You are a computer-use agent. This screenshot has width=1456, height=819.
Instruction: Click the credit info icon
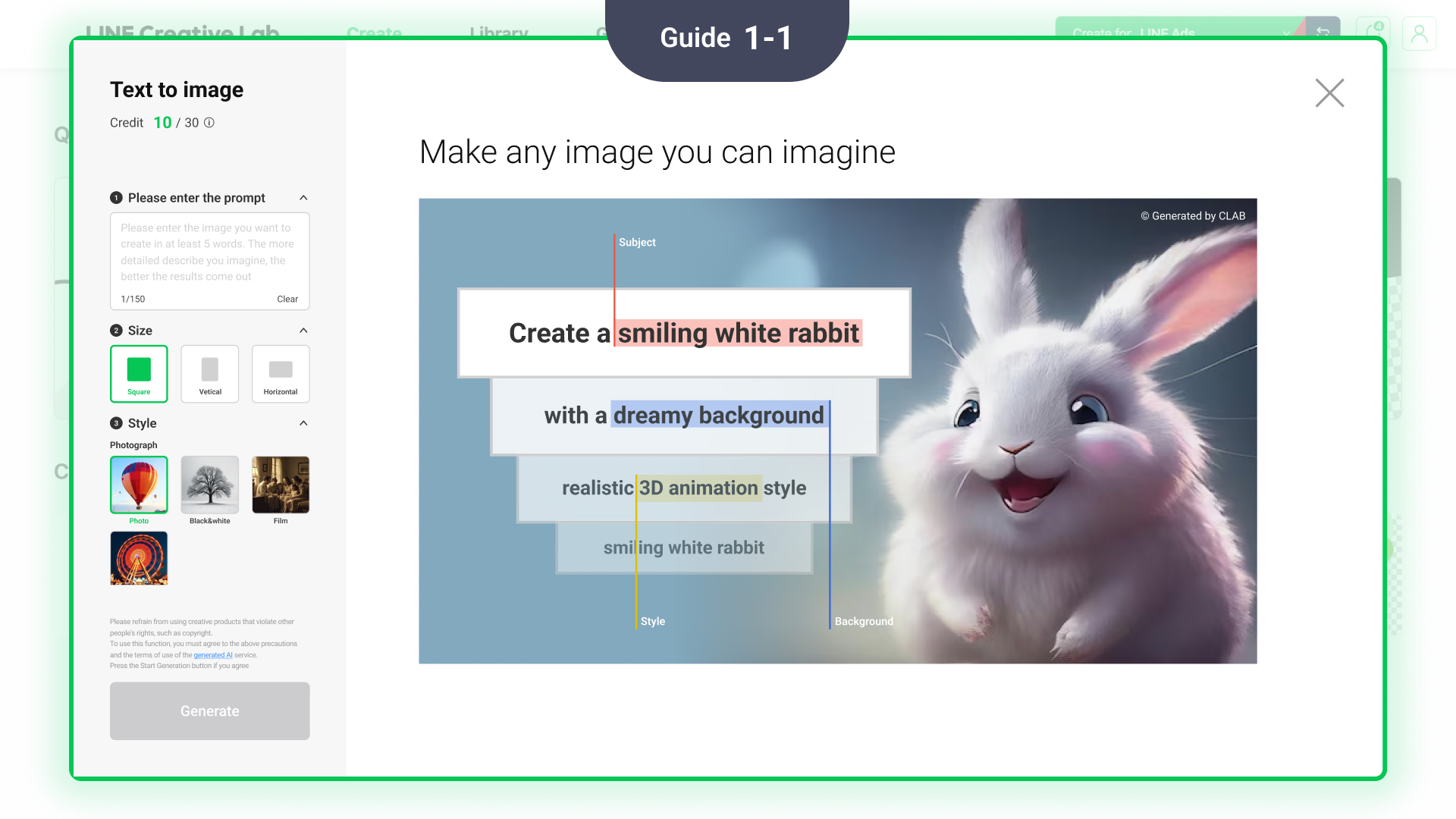coord(209,123)
